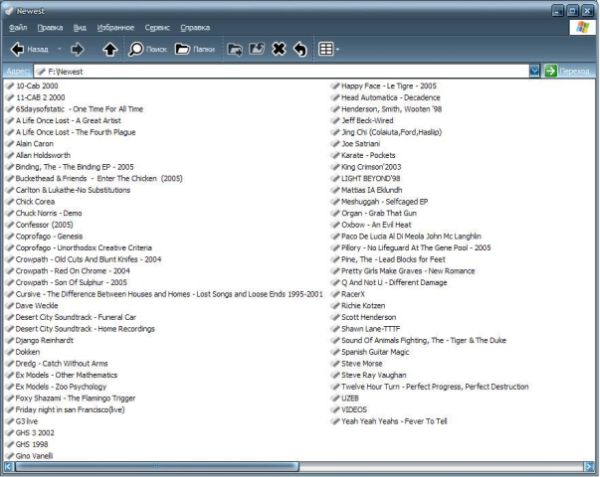Select the VIDEOS folder icon

pyautogui.click(x=336, y=409)
